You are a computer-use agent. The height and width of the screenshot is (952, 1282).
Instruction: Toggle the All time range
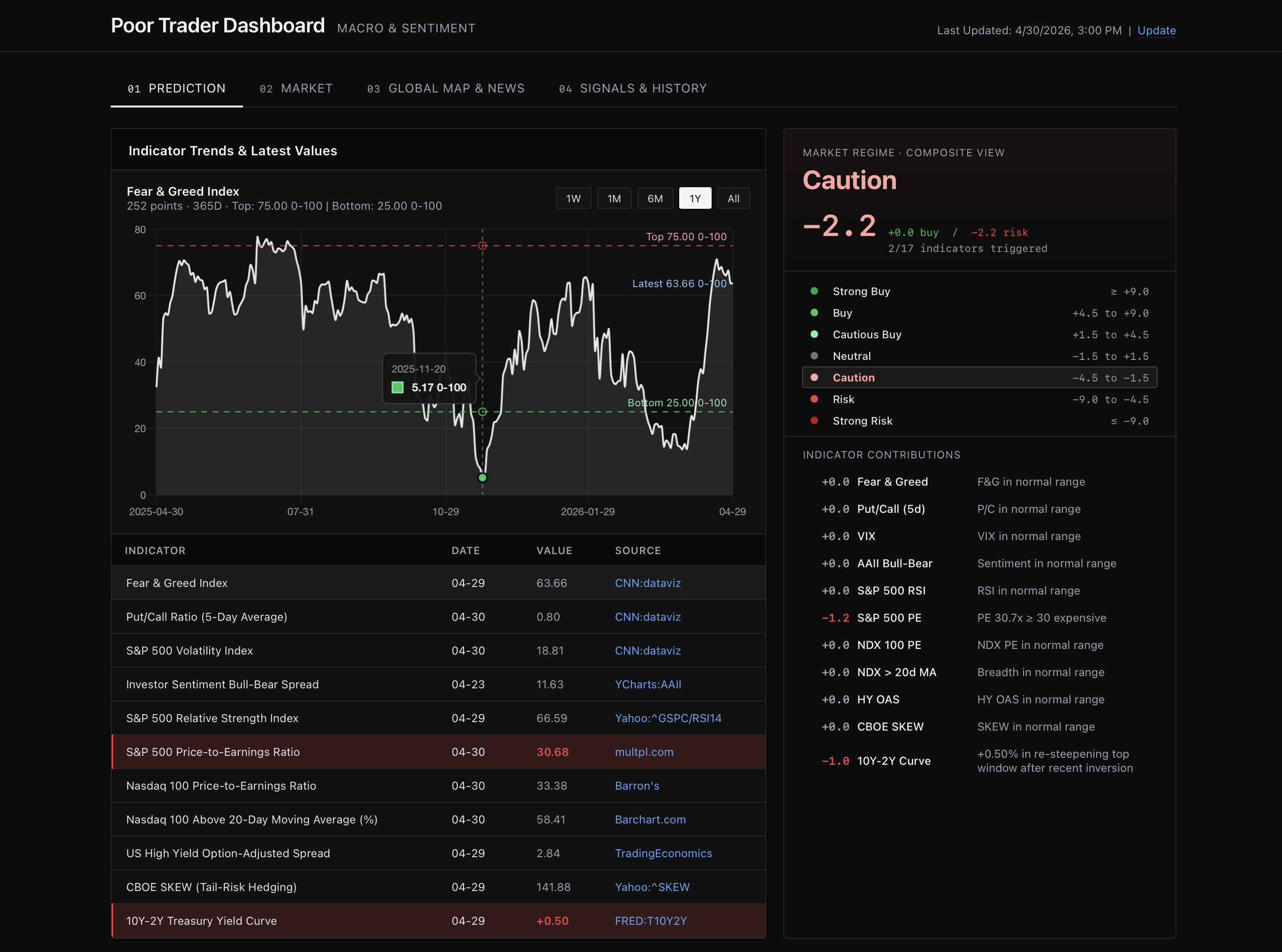pyautogui.click(x=733, y=198)
